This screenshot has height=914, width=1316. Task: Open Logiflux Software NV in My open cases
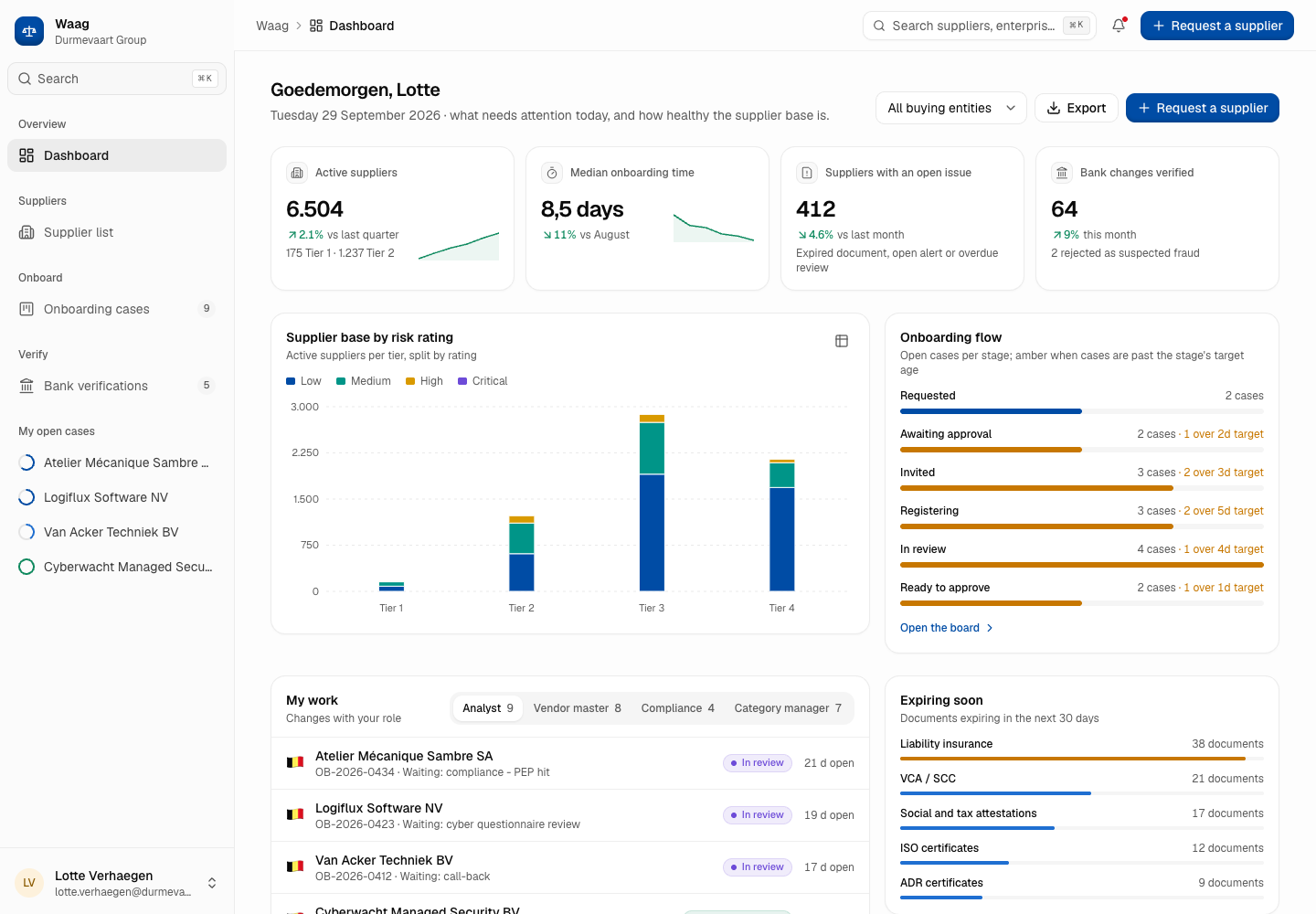point(117,497)
